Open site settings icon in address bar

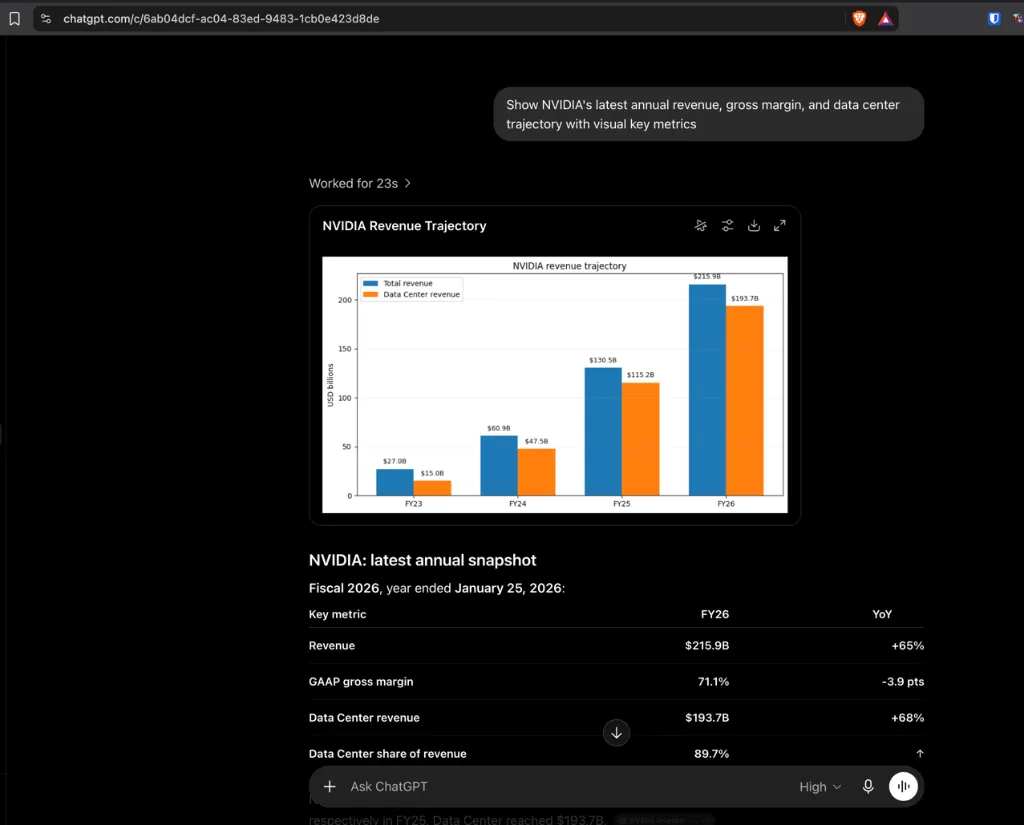pos(46,19)
